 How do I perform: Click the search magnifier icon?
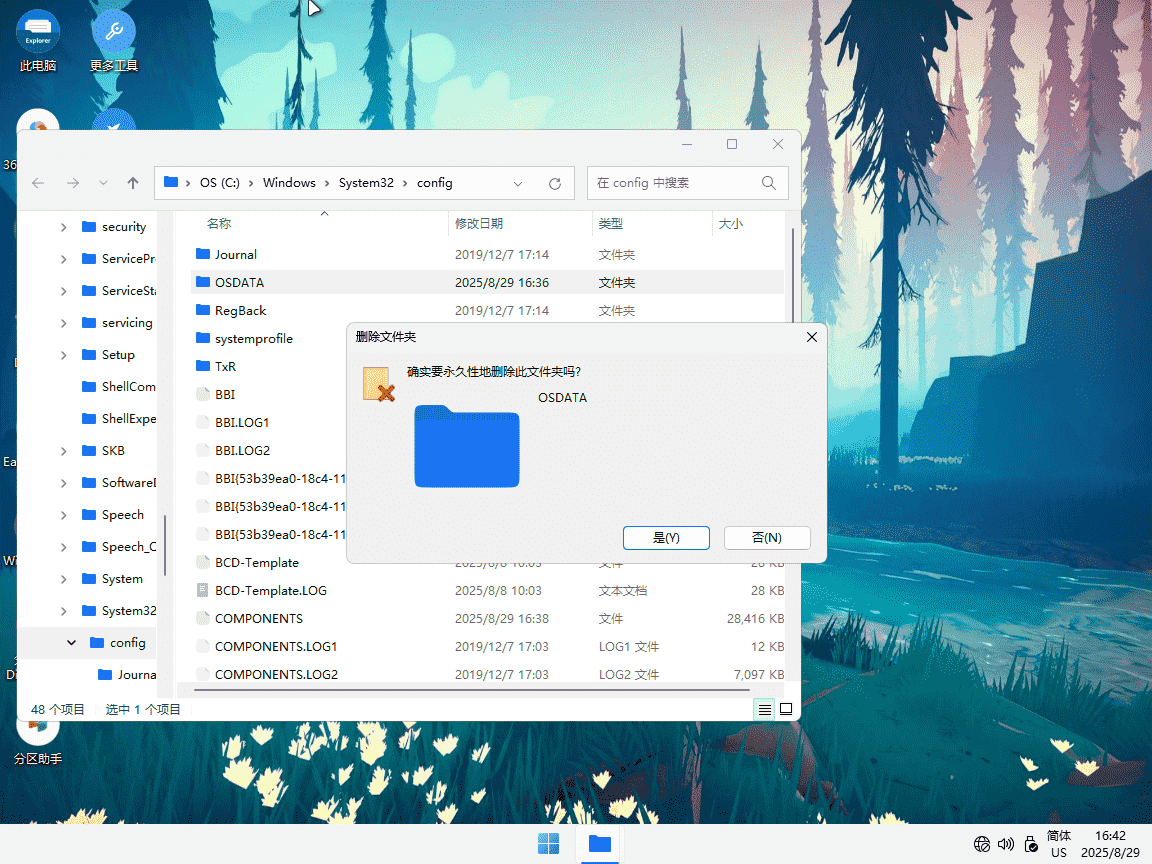point(768,183)
